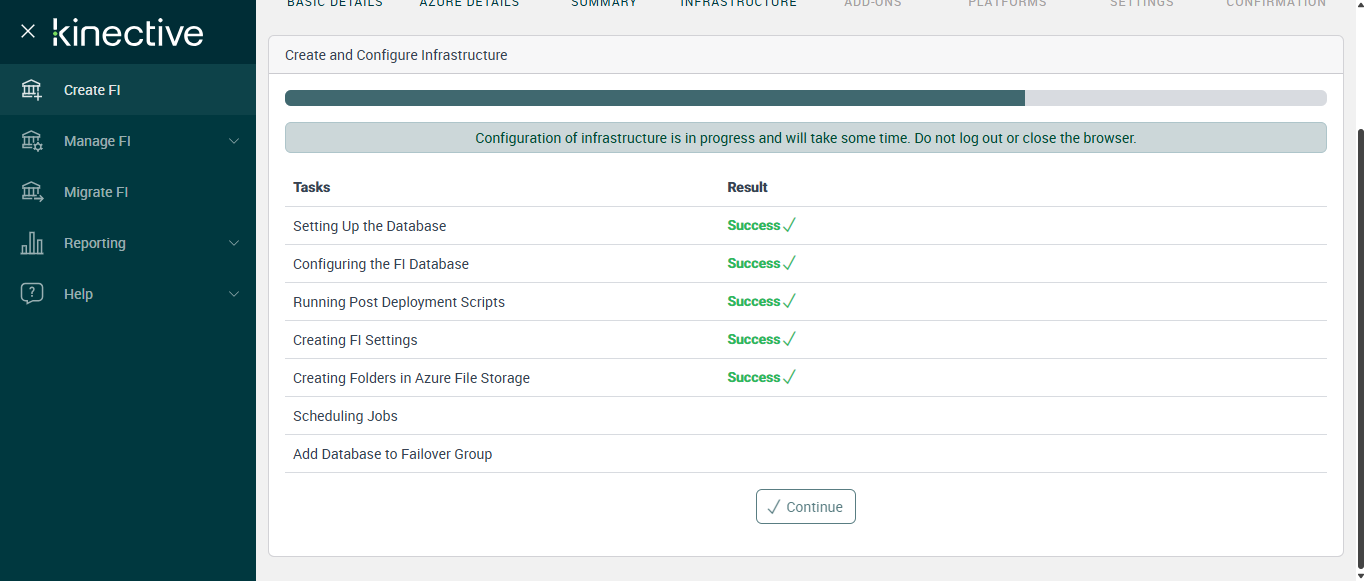This screenshot has height=581, width=1366.
Task: Click the Kinective logo
Action: (128, 33)
